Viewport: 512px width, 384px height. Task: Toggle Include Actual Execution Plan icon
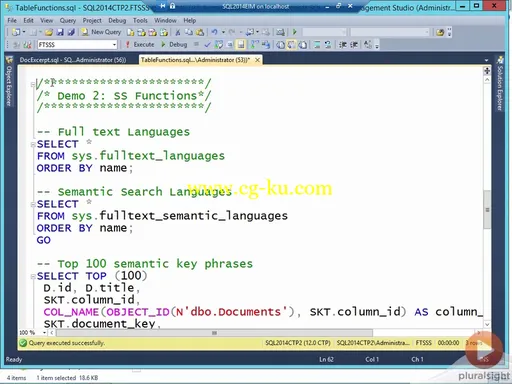click(255, 44)
